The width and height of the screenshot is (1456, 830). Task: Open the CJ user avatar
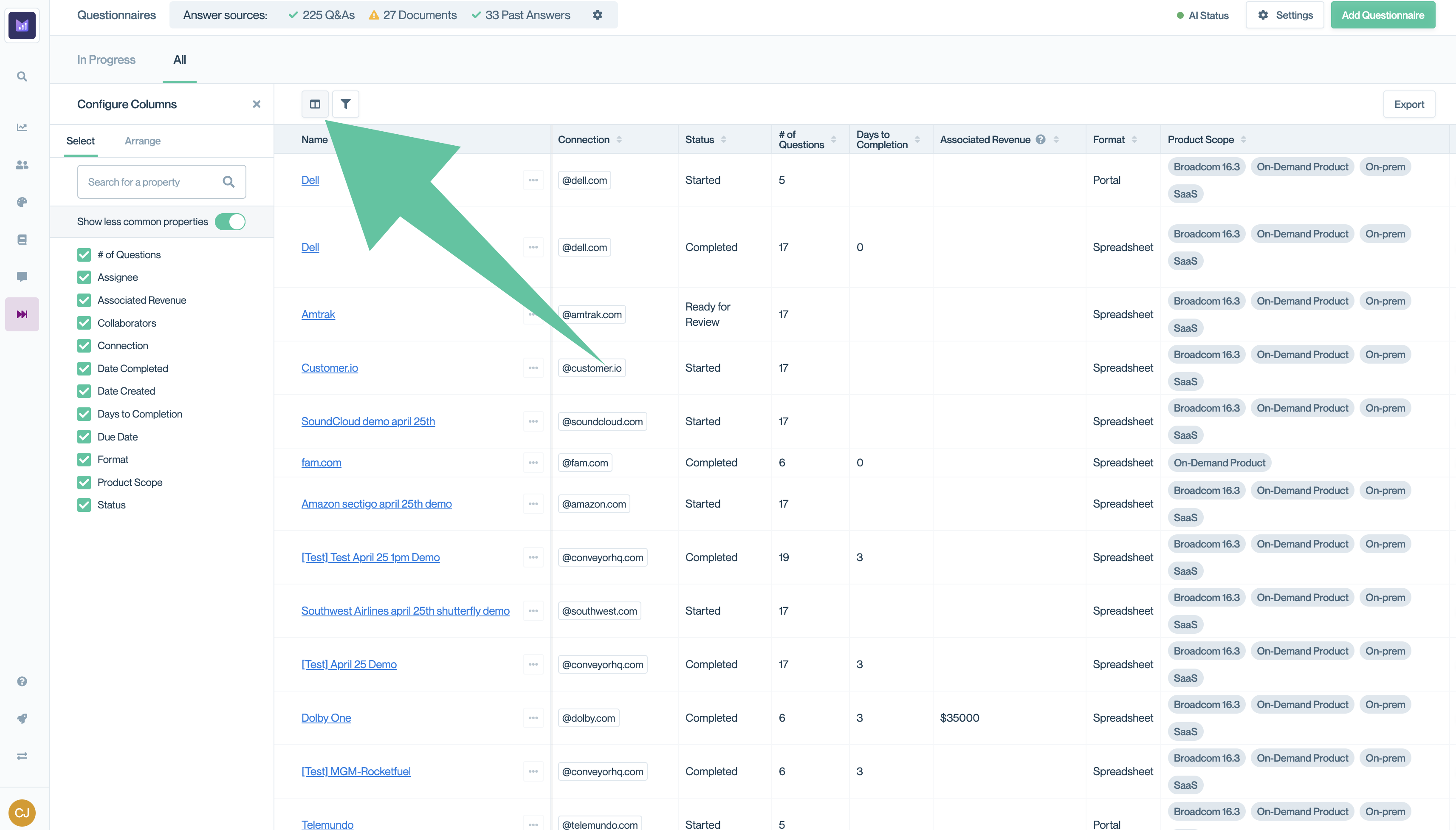(x=22, y=812)
